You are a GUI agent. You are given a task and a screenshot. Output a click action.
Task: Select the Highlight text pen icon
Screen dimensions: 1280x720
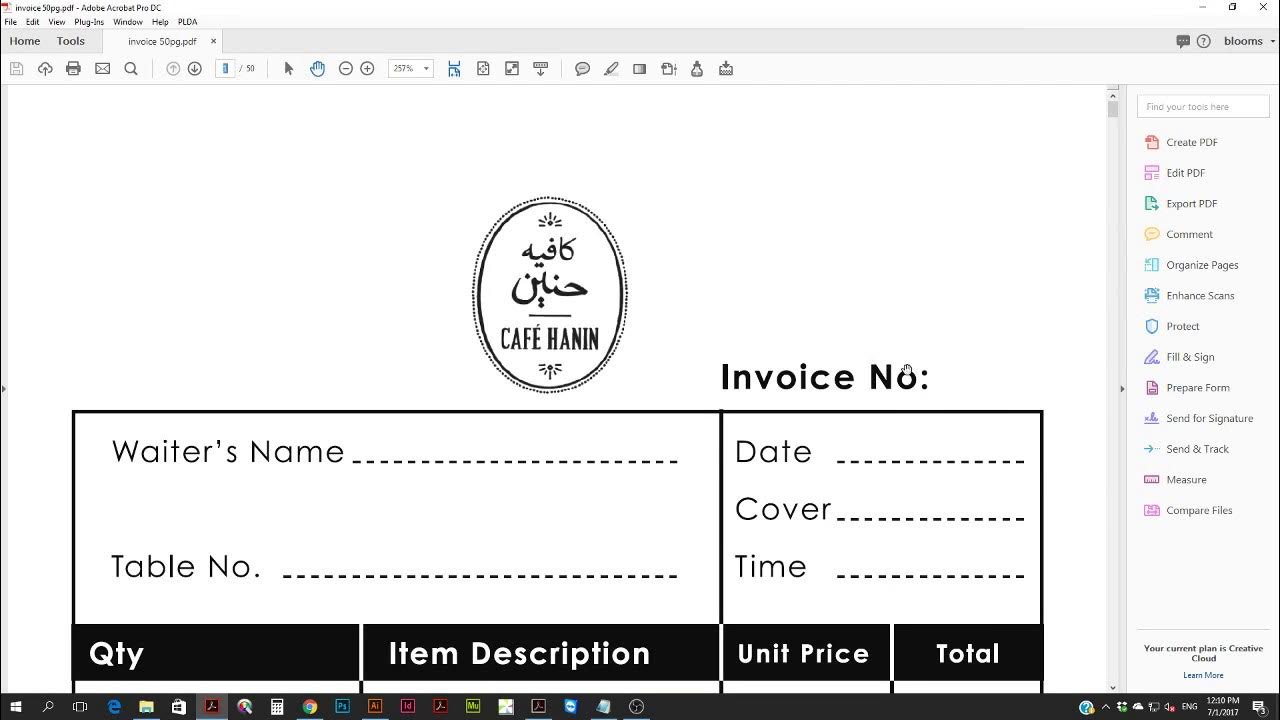pos(611,69)
